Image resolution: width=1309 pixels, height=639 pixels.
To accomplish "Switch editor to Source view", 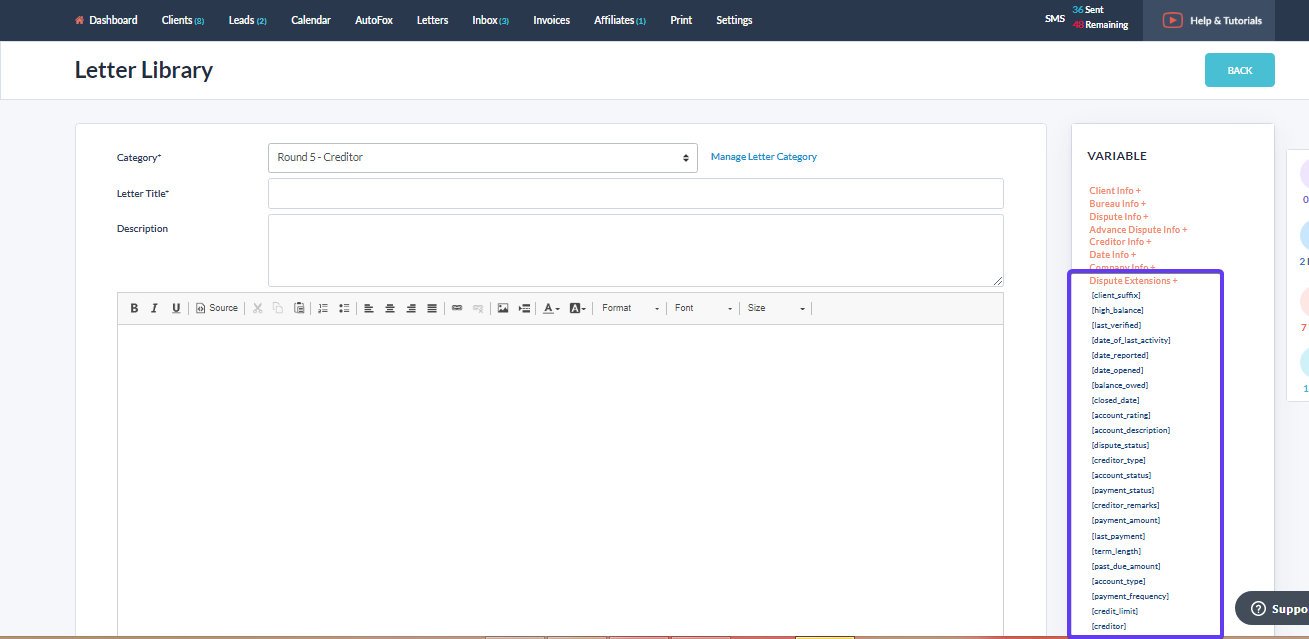I will click(217, 308).
